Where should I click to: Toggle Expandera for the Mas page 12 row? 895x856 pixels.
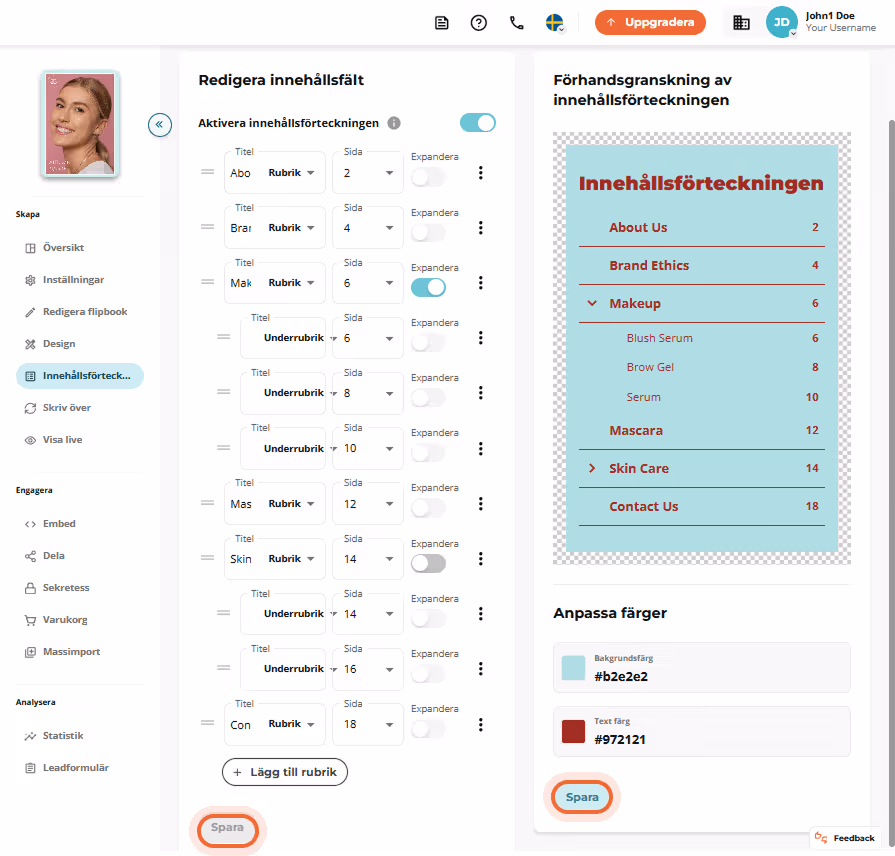428,508
